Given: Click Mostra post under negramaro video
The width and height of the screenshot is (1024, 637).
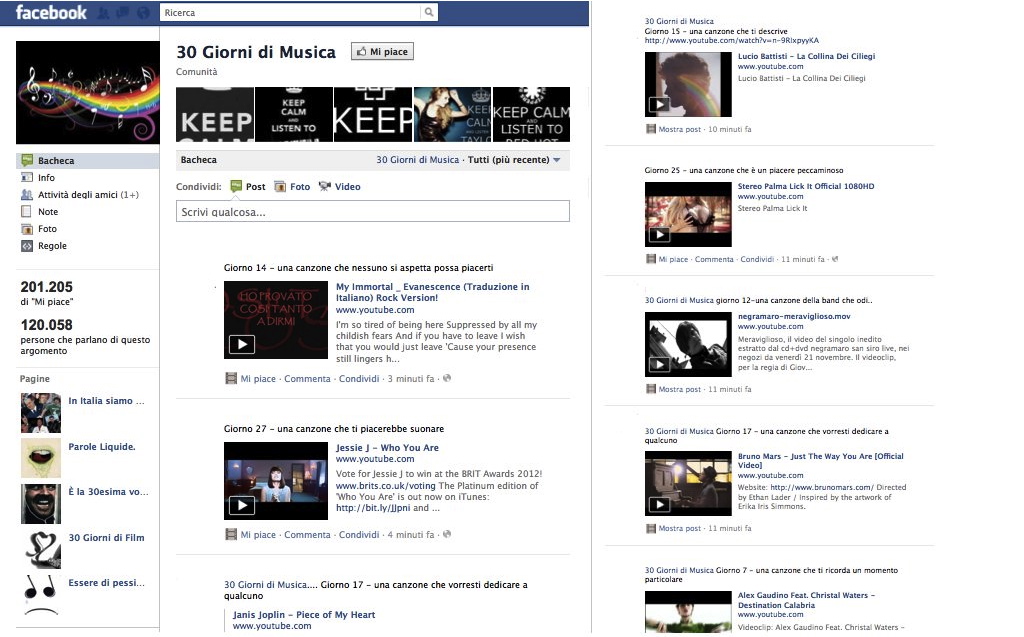Looking at the screenshot, I should (x=679, y=389).
